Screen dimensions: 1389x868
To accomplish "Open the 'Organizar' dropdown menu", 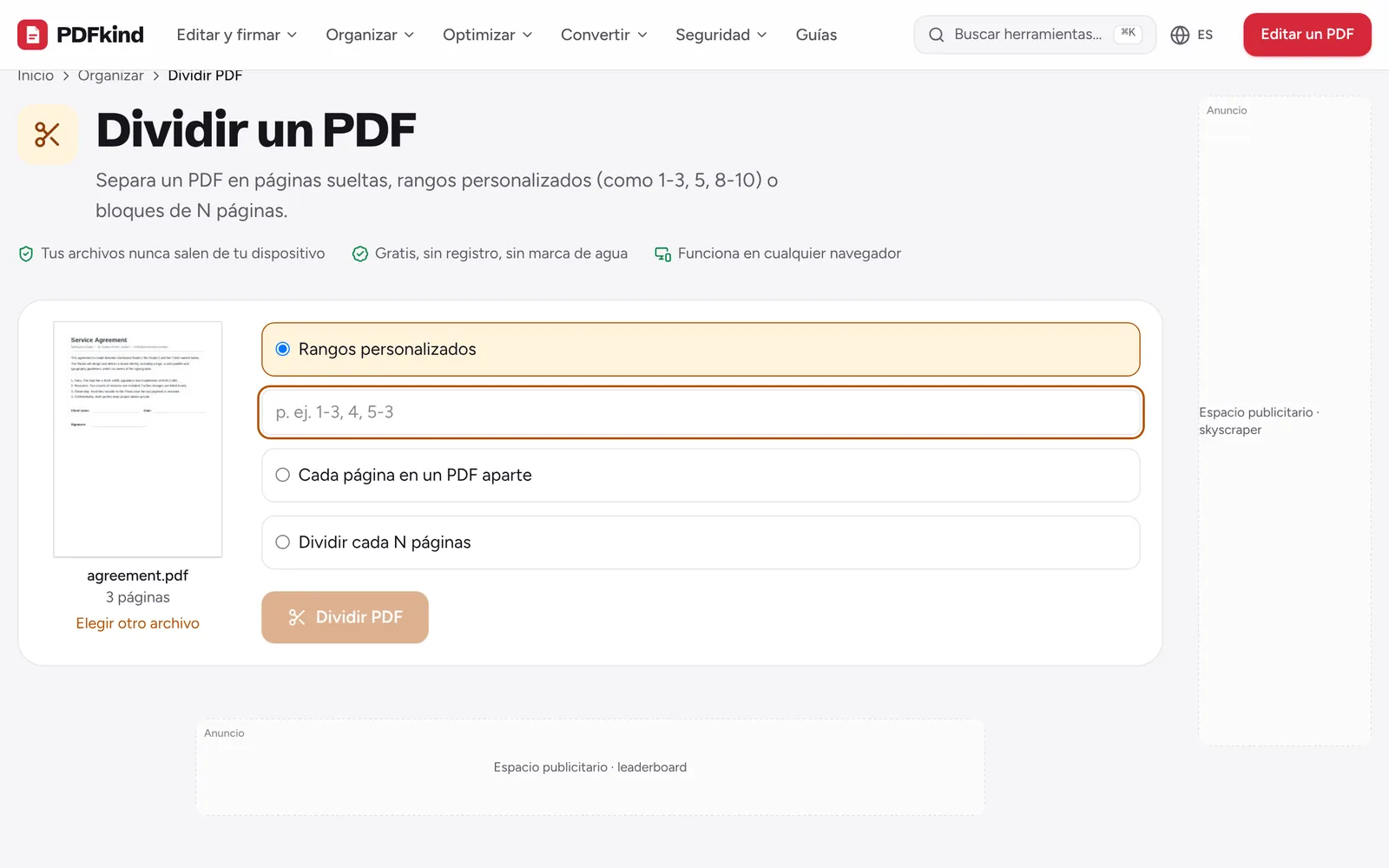I will 370,35.
